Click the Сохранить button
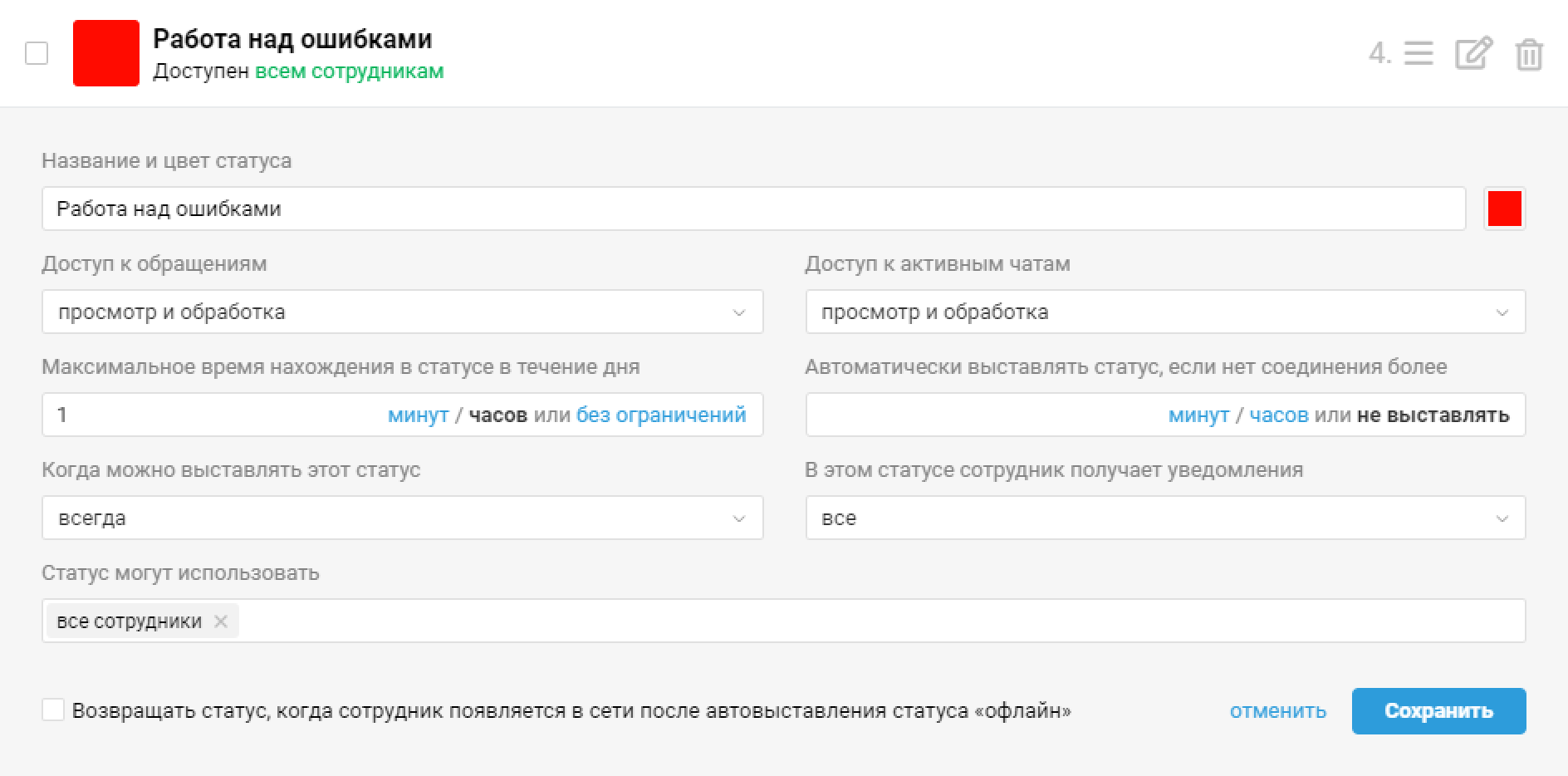Screen dimensions: 1568x776 (x=1438, y=711)
